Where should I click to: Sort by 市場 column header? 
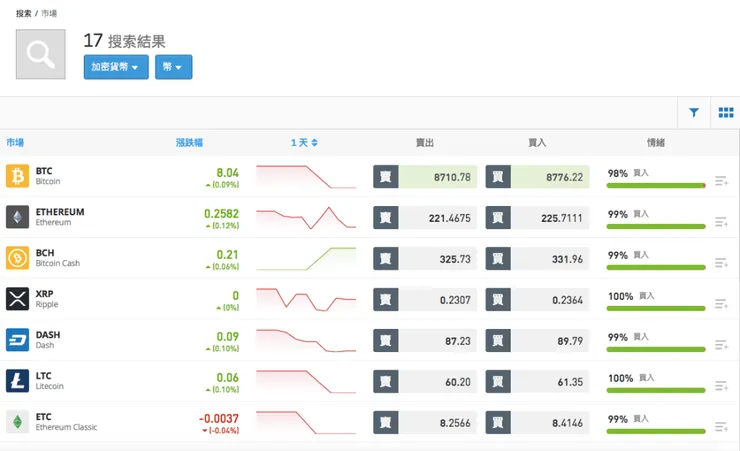(15, 142)
